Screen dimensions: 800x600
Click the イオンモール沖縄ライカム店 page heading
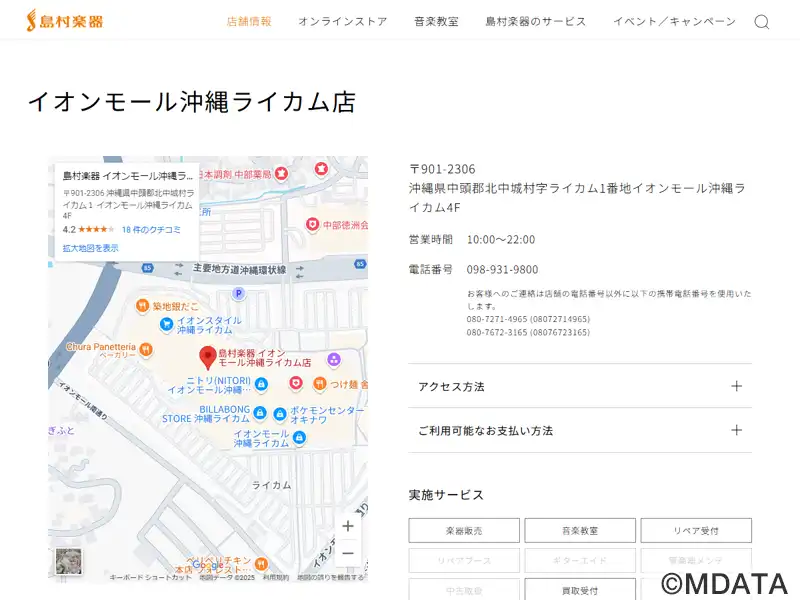coord(192,102)
